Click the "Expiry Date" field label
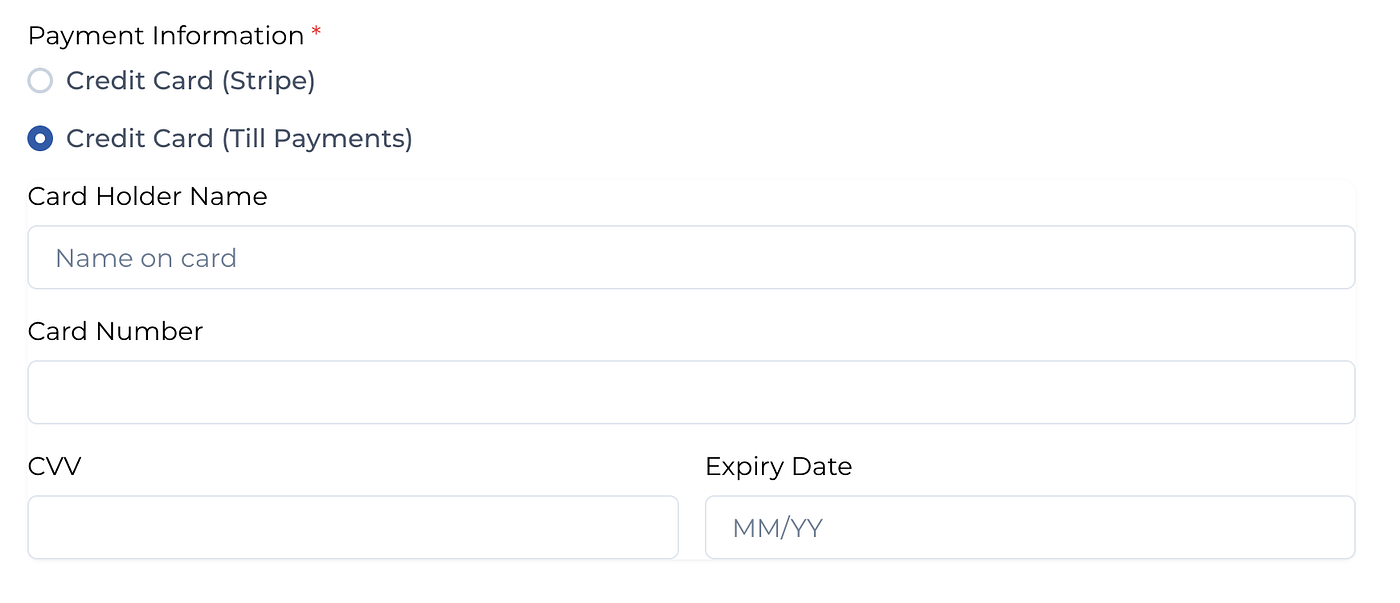The image size is (1400, 603). pos(779,467)
